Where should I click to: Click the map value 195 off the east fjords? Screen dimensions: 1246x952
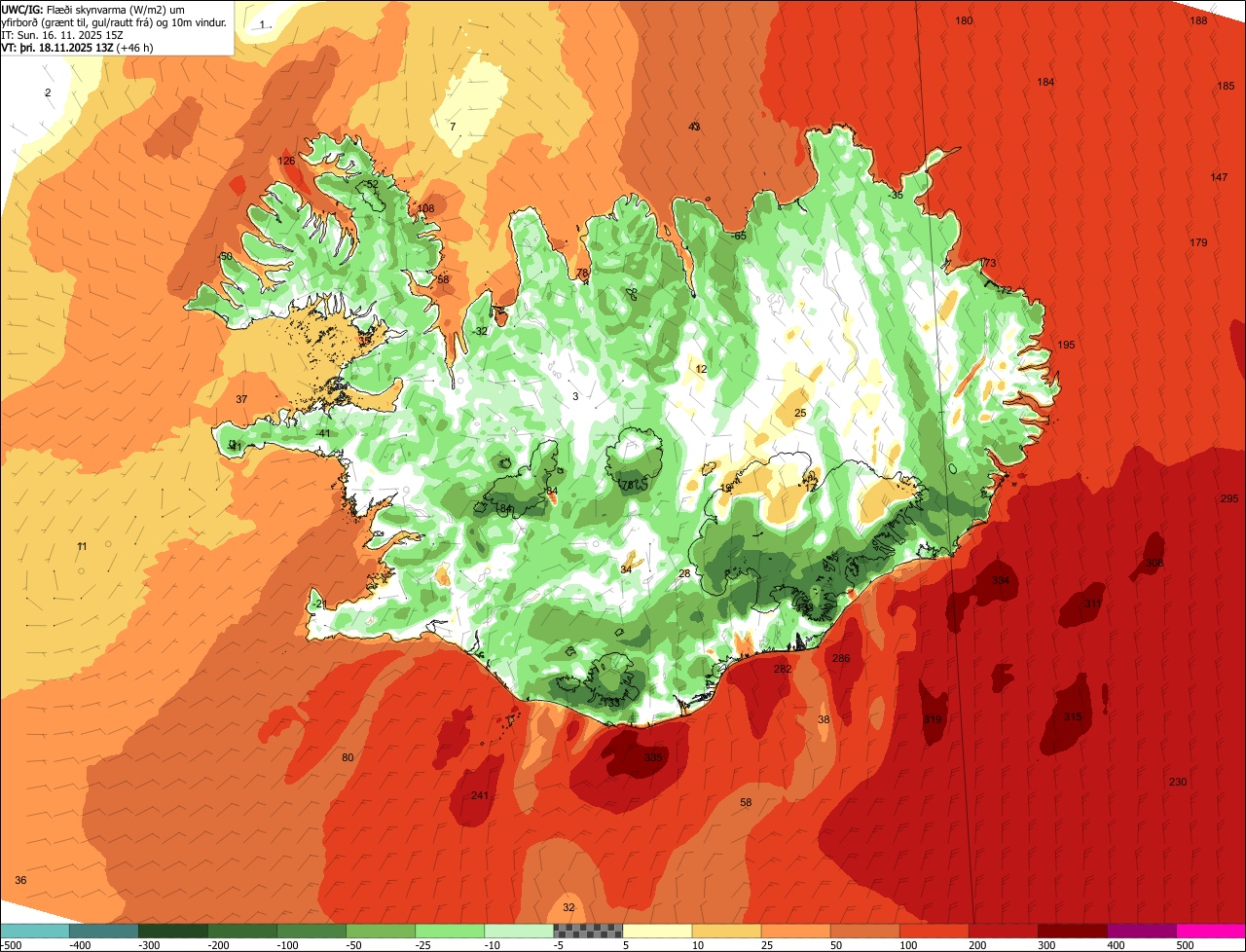tap(1066, 345)
